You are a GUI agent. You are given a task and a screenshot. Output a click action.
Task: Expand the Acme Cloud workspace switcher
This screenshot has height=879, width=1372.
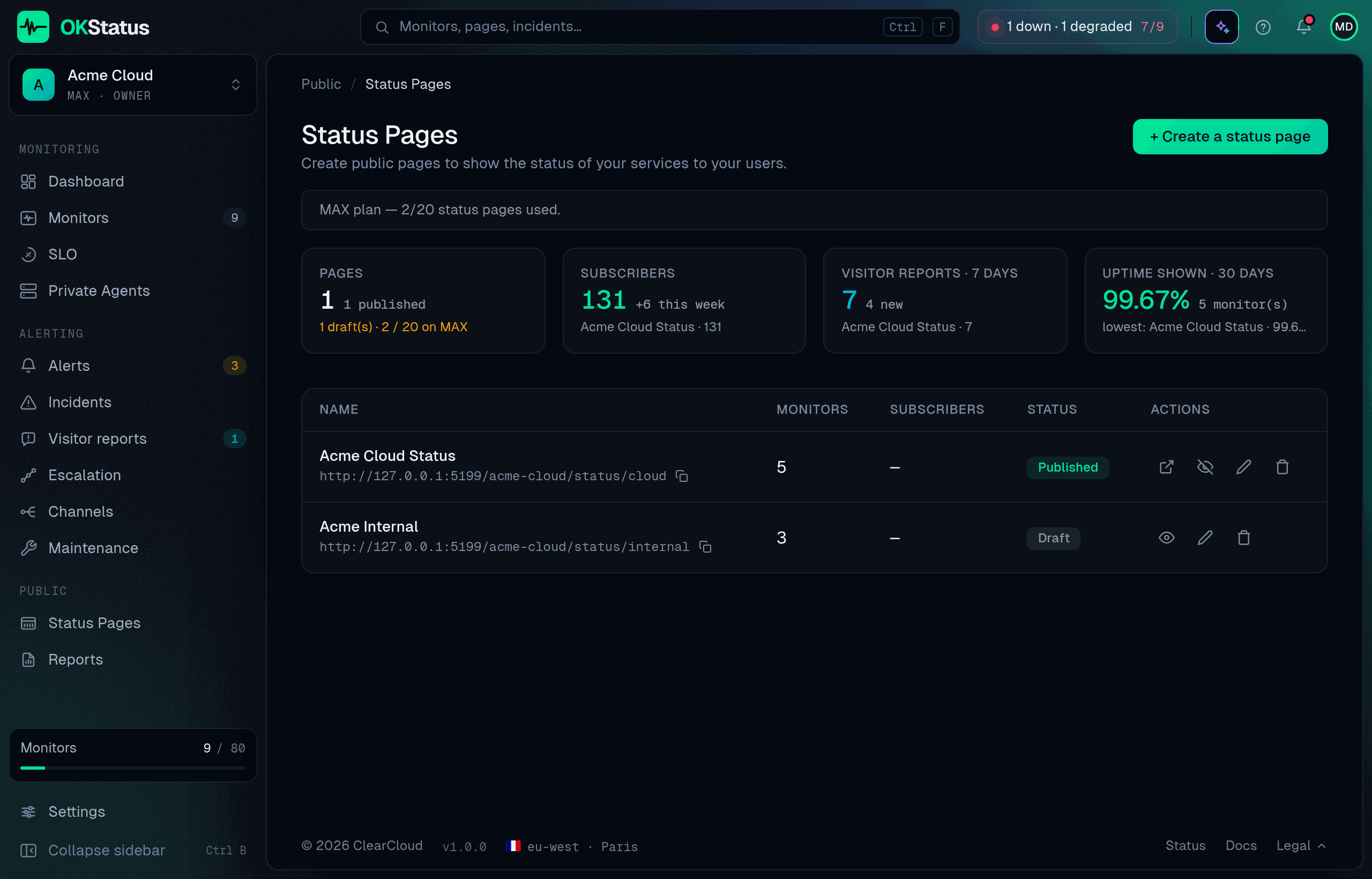[132, 85]
